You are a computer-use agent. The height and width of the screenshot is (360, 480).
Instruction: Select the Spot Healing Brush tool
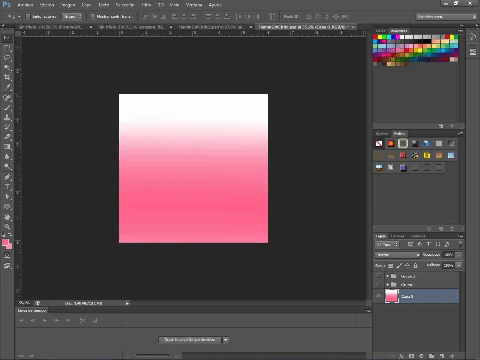pos(7,98)
